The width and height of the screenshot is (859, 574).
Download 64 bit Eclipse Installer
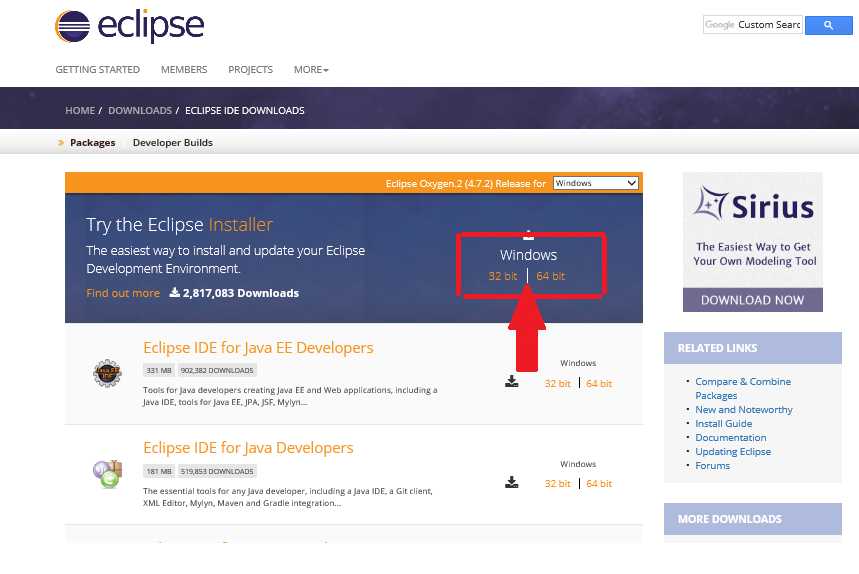click(551, 276)
